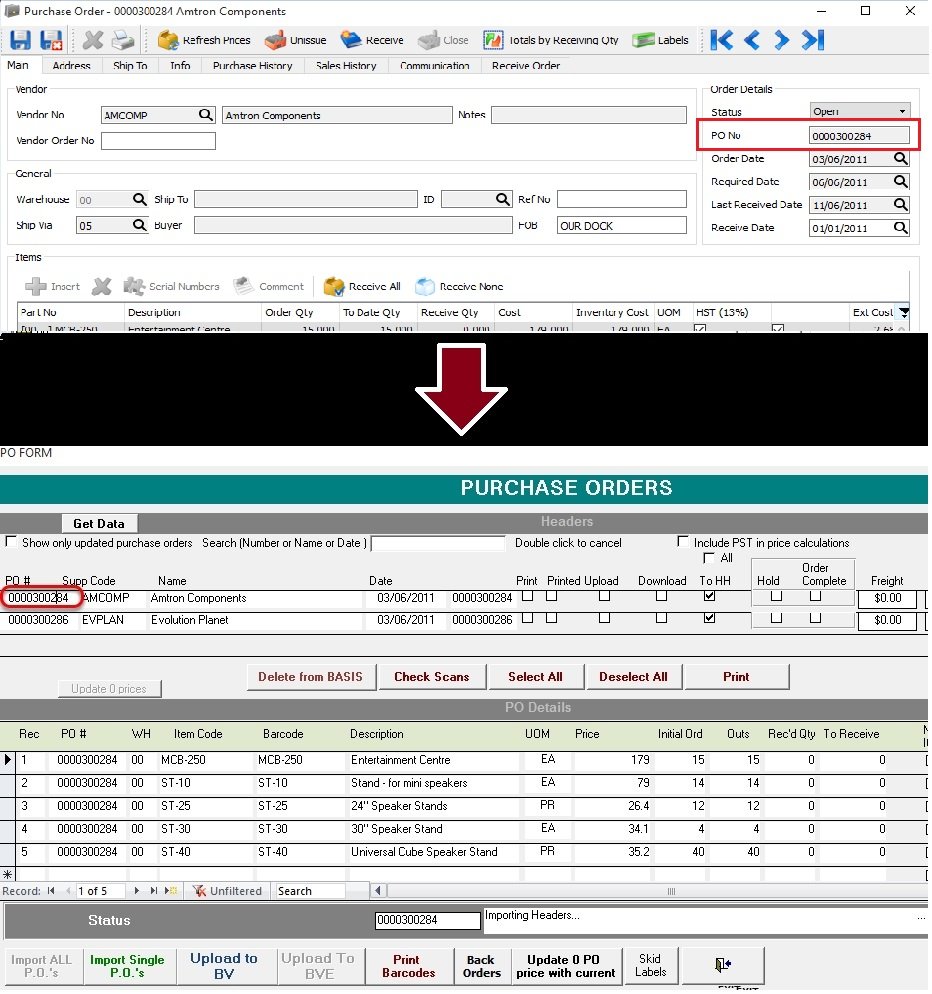Click the Back Orders button

[x=482, y=967]
